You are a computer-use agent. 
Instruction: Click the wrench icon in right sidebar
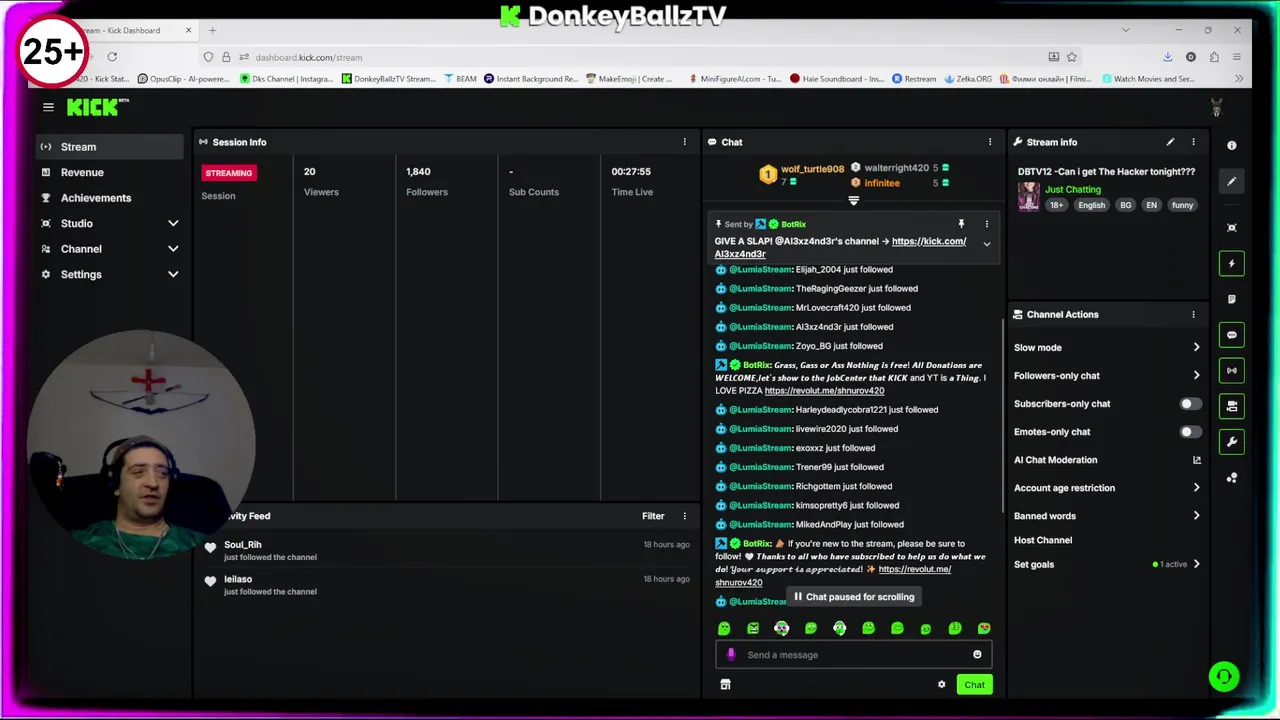[x=1232, y=442]
